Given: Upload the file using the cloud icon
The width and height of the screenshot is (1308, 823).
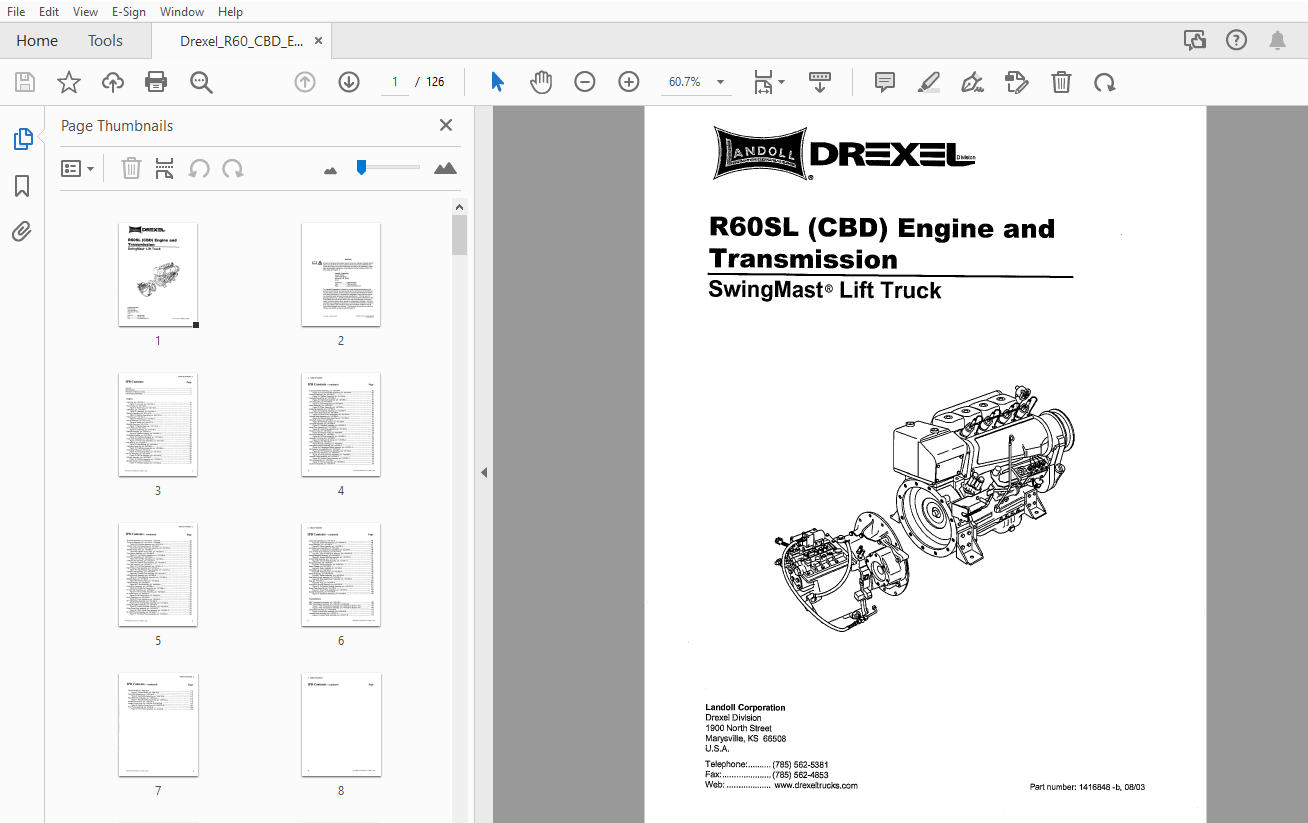Looking at the screenshot, I should pos(113,82).
